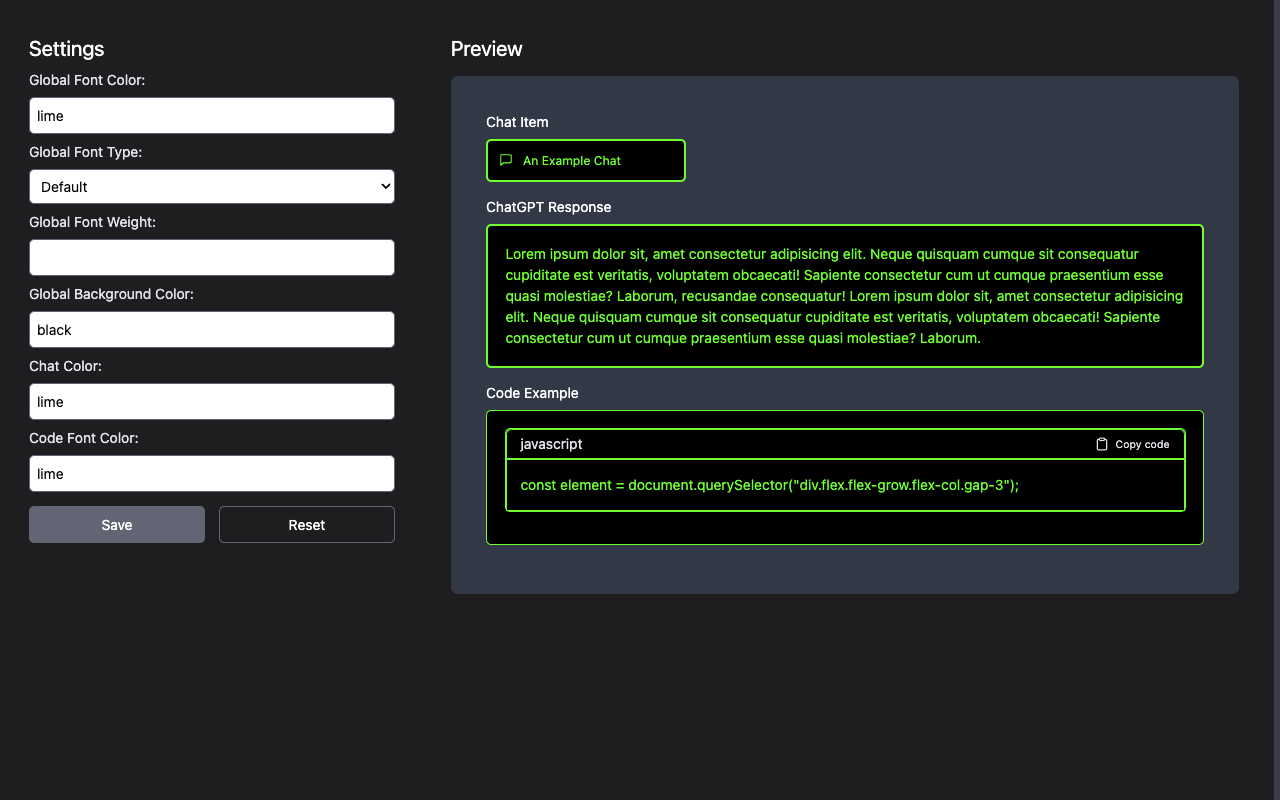Focus the Global Font Color input
This screenshot has height=800, width=1280.
pos(211,115)
